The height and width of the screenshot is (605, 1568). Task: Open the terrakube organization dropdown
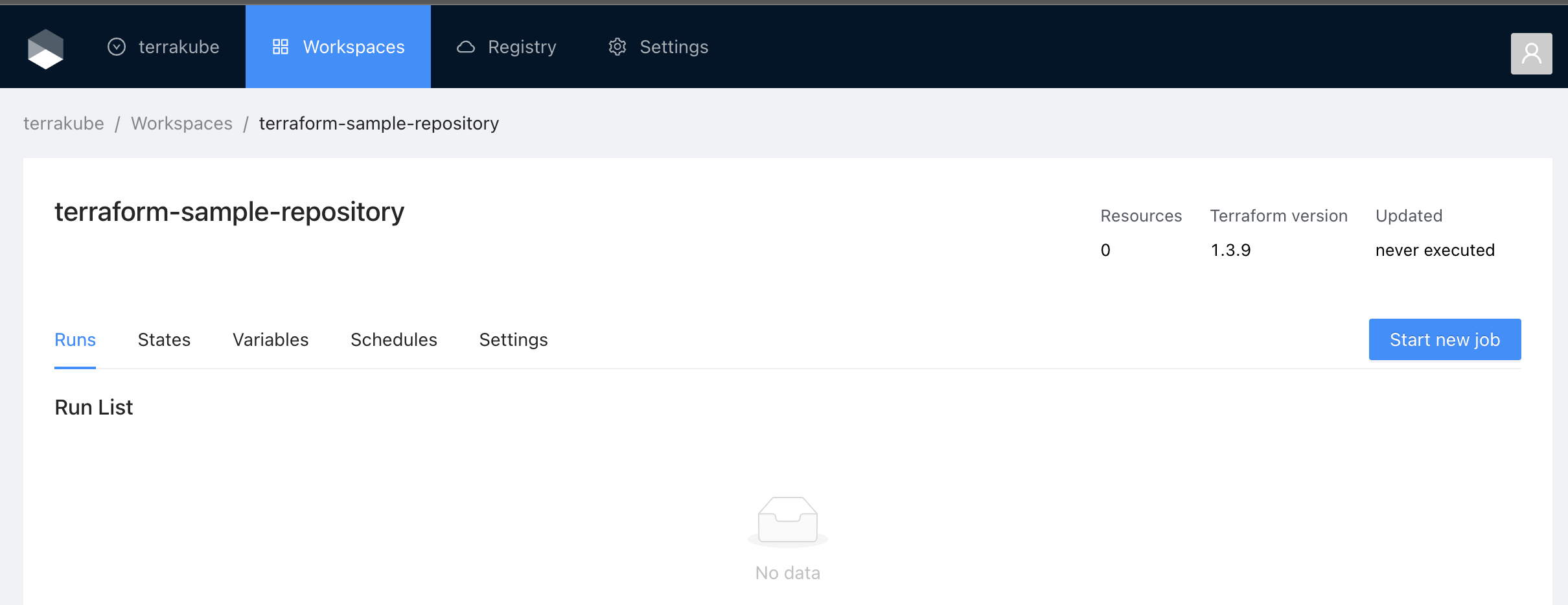click(163, 47)
